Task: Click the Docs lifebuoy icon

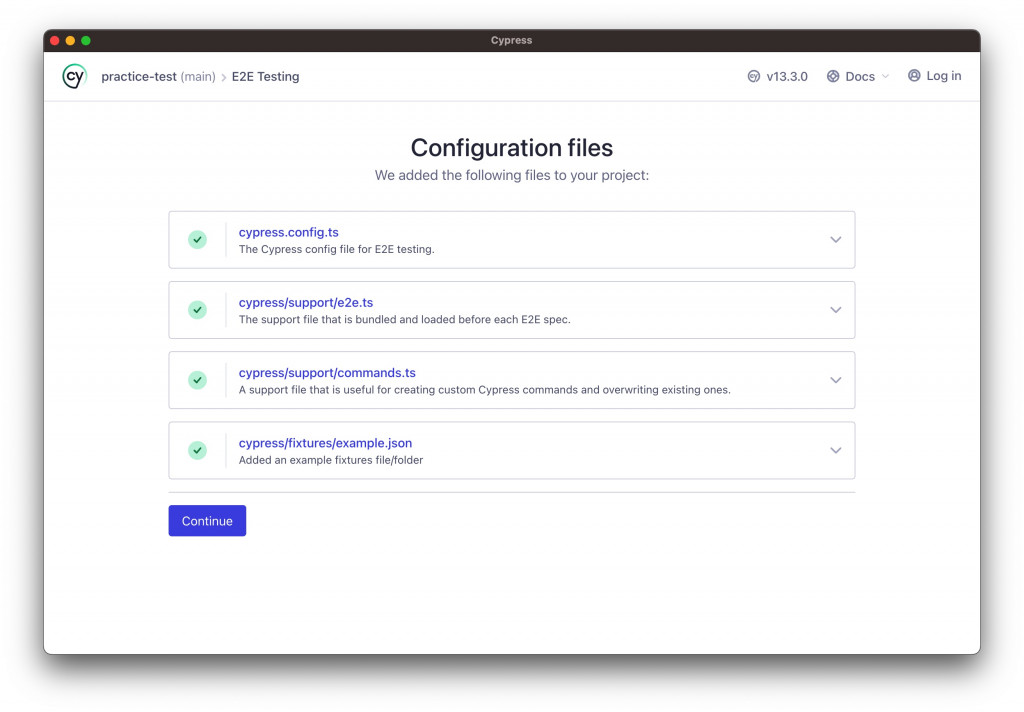Action: coord(833,76)
